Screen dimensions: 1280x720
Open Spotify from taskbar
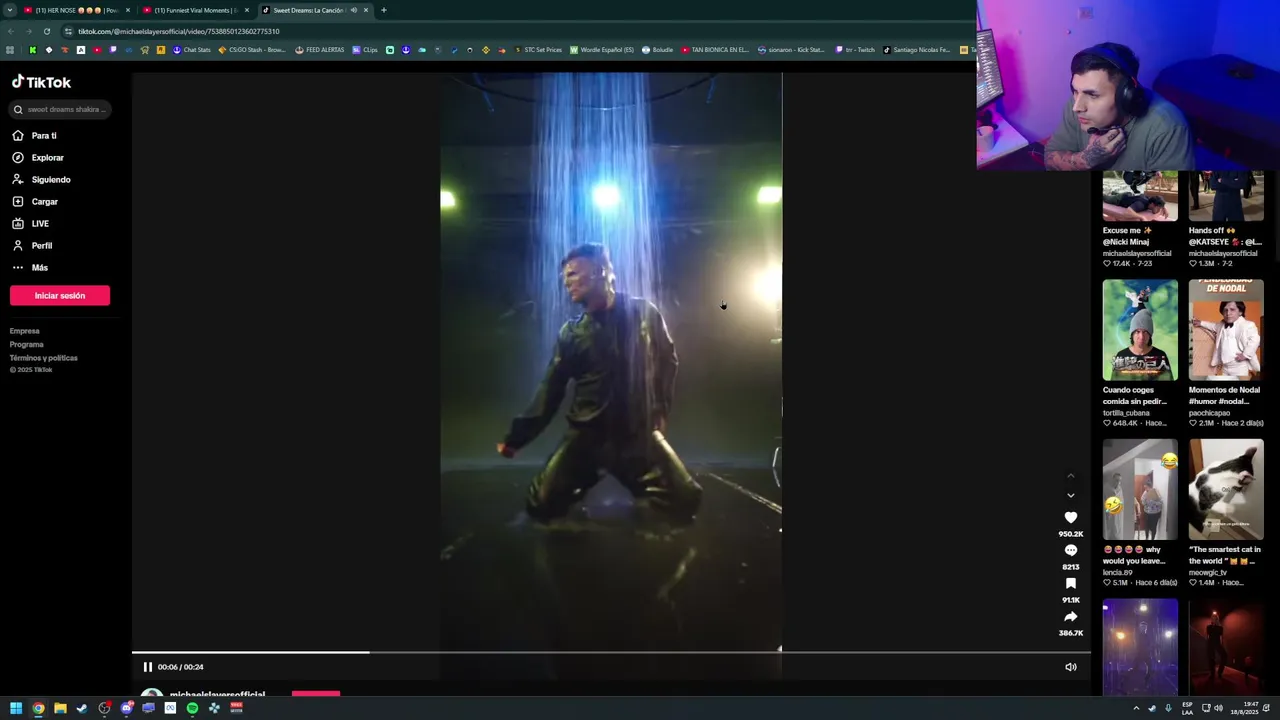click(x=192, y=708)
